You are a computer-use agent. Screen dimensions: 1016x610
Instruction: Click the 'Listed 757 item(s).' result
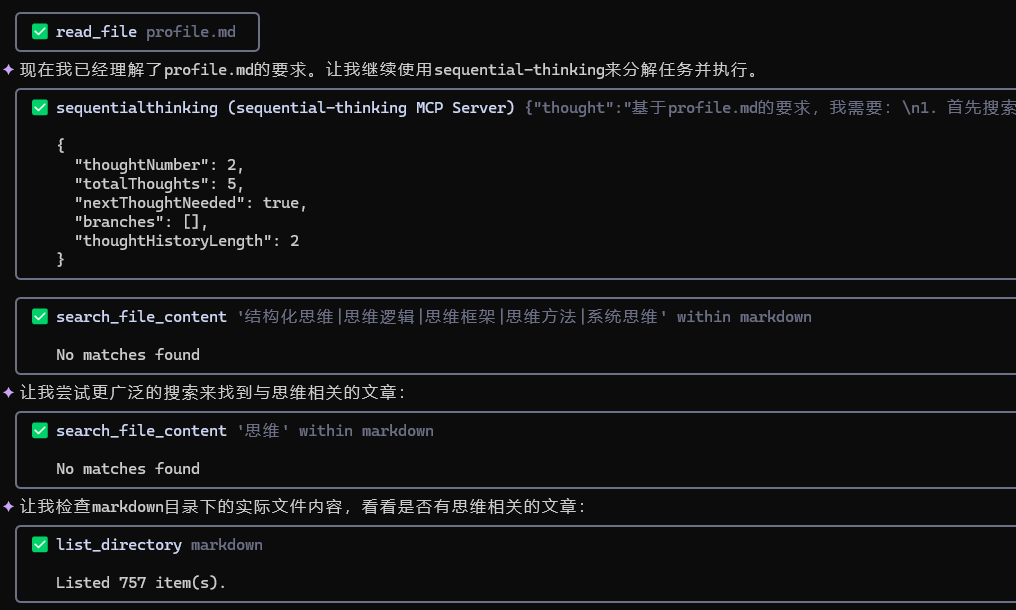141,583
